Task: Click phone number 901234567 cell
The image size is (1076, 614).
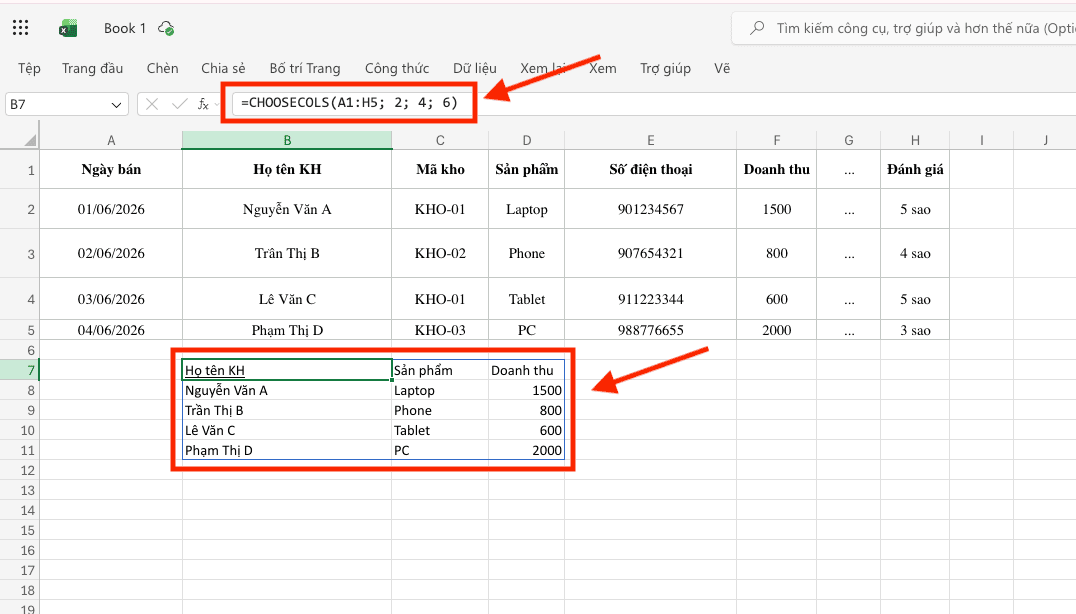Action: [x=651, y=209]
